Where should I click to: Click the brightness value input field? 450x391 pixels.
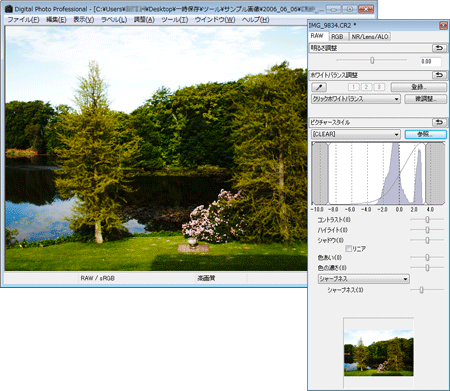[x=430, y=61]
